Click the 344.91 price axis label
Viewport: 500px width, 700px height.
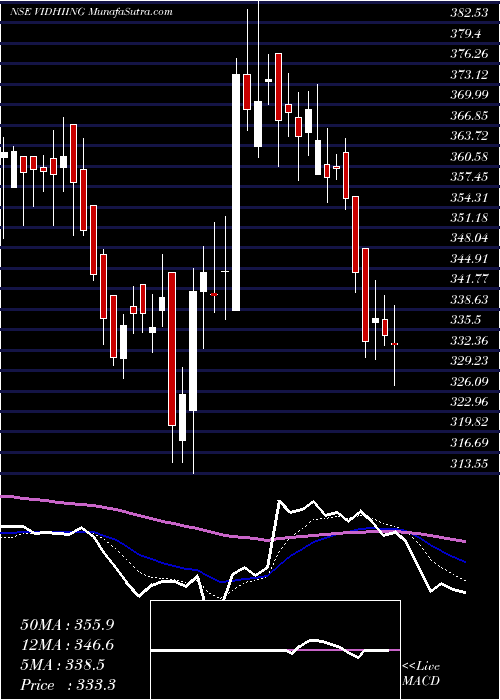(469, 258)
